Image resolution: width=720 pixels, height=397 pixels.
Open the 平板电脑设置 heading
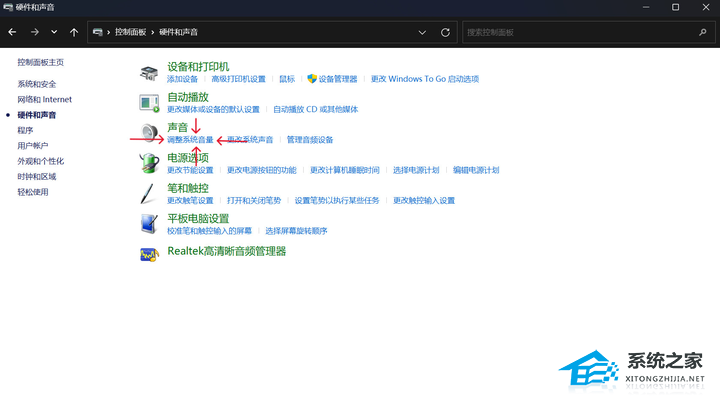(x=198, y=219)
